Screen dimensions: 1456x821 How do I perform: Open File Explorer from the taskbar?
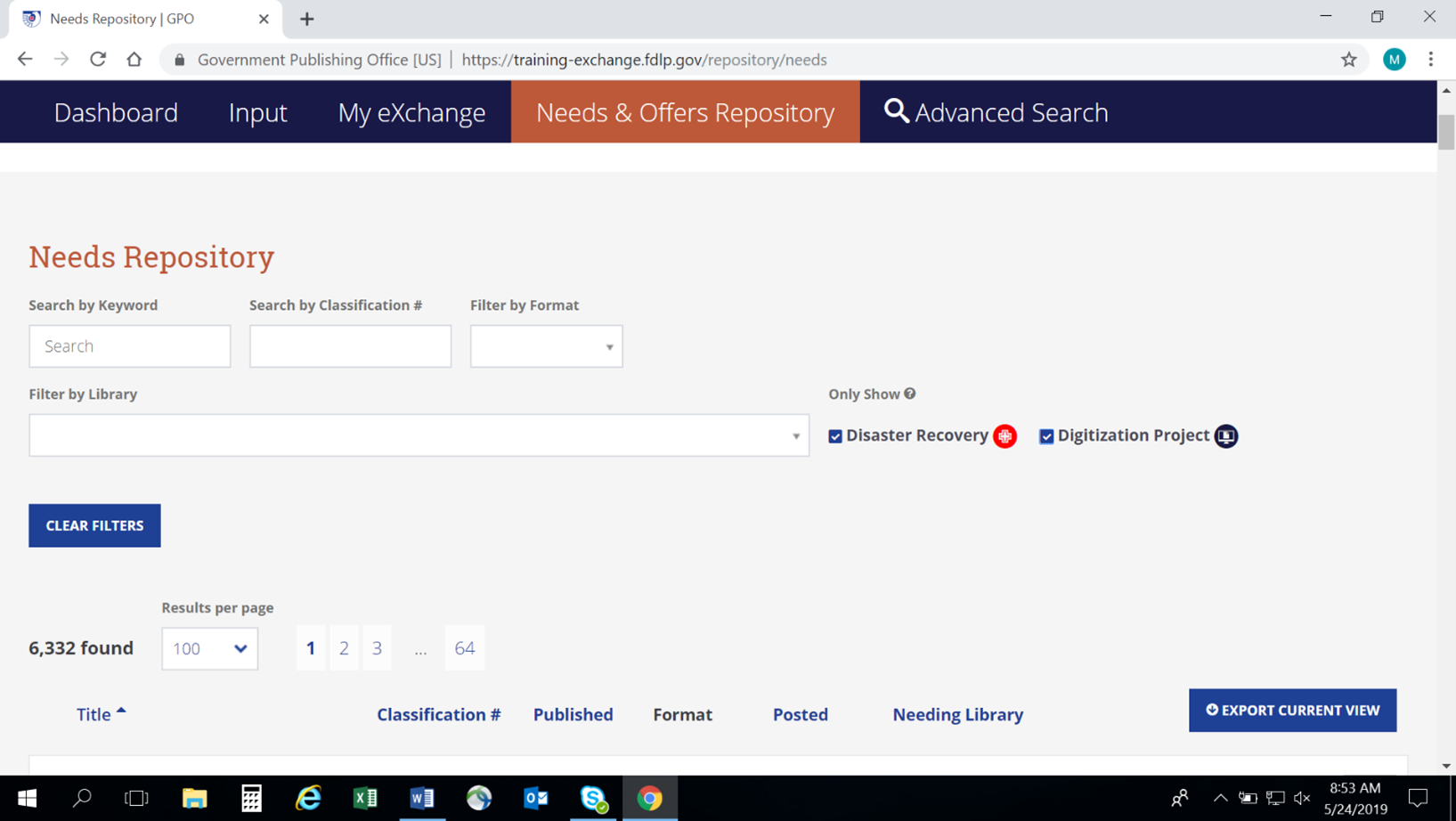194,798
